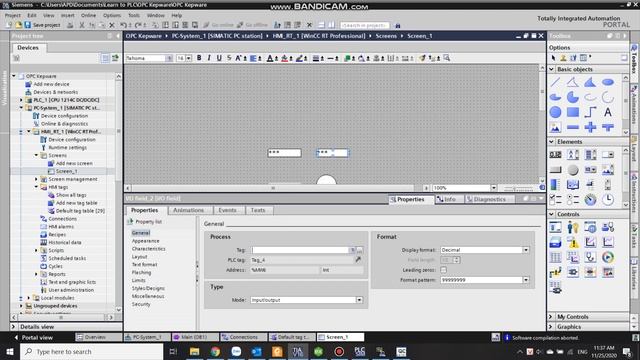This screenshot has height=360, width=640.
Task: Collapse the Elements section
Action: 552,142
